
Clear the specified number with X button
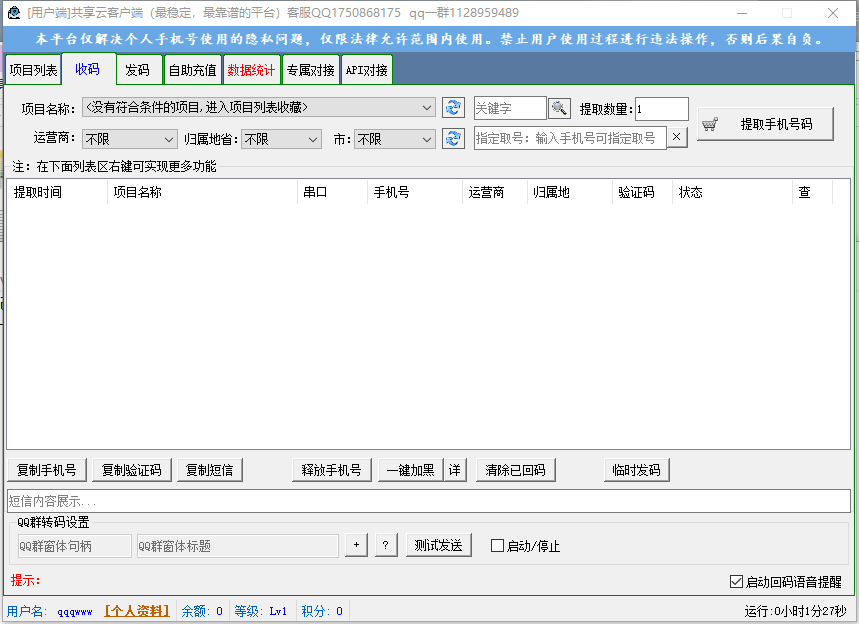[677, 137]
